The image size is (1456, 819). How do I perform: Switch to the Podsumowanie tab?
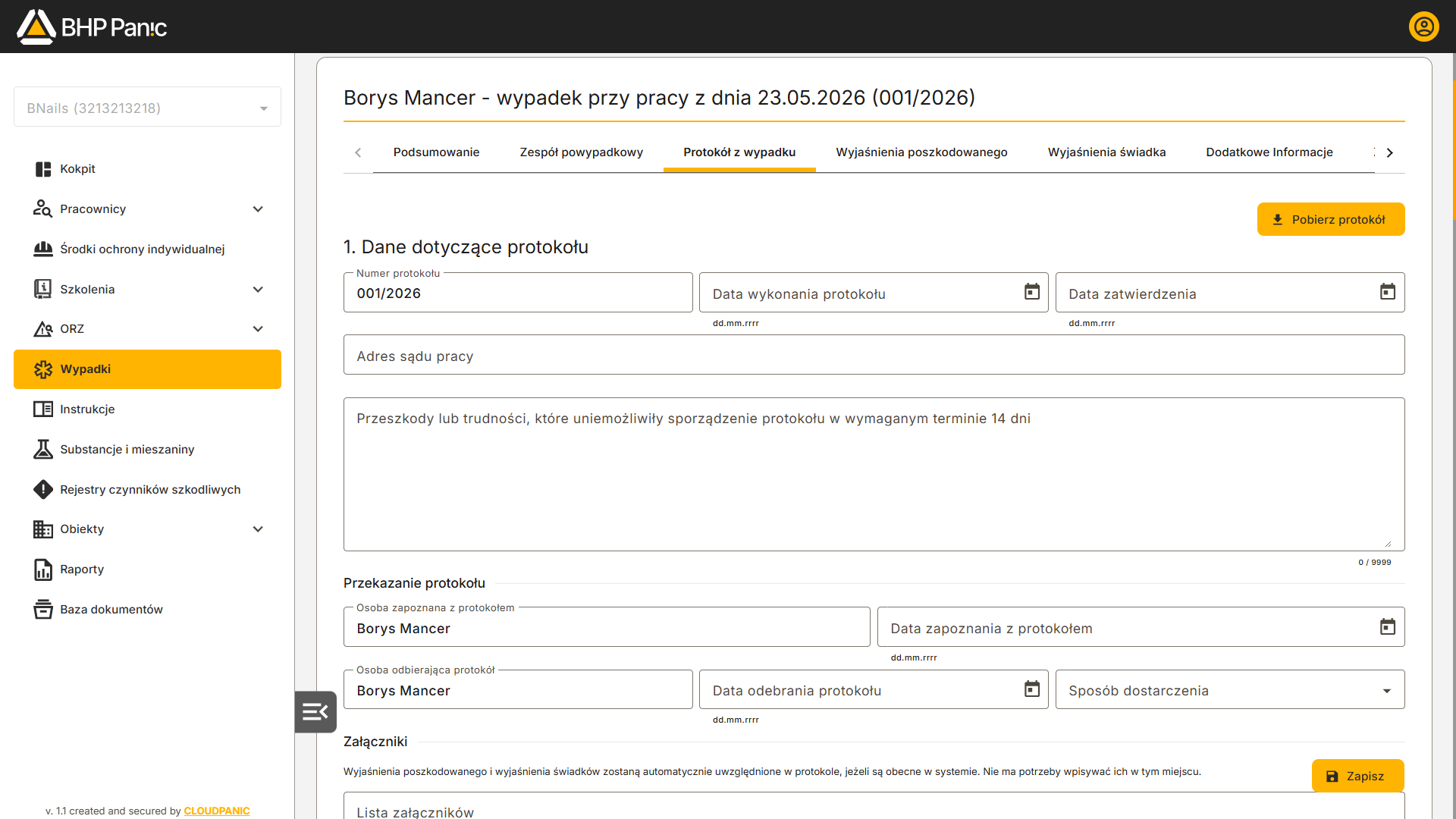436,152
